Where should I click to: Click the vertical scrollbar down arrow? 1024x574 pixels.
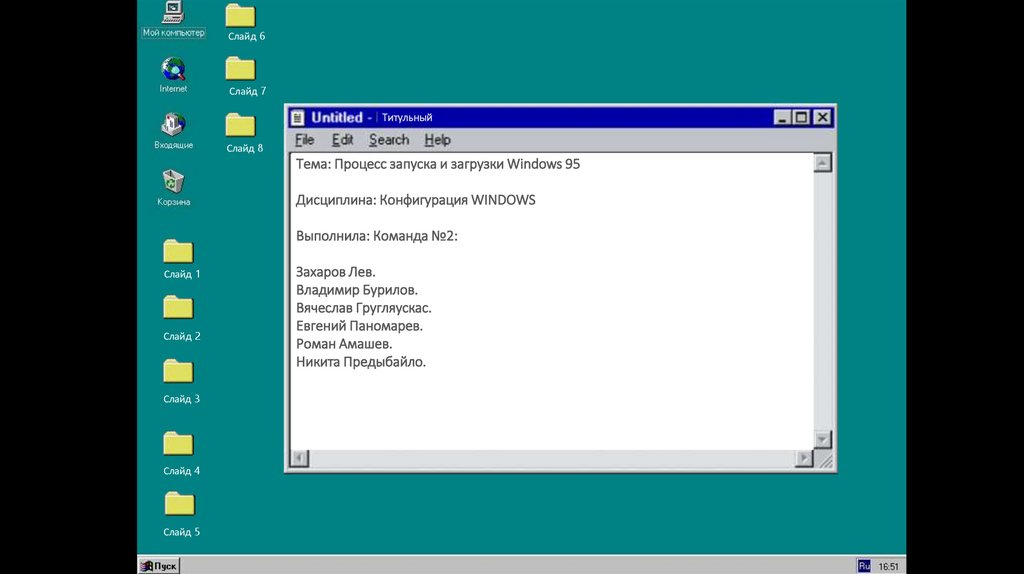[823, 440]
